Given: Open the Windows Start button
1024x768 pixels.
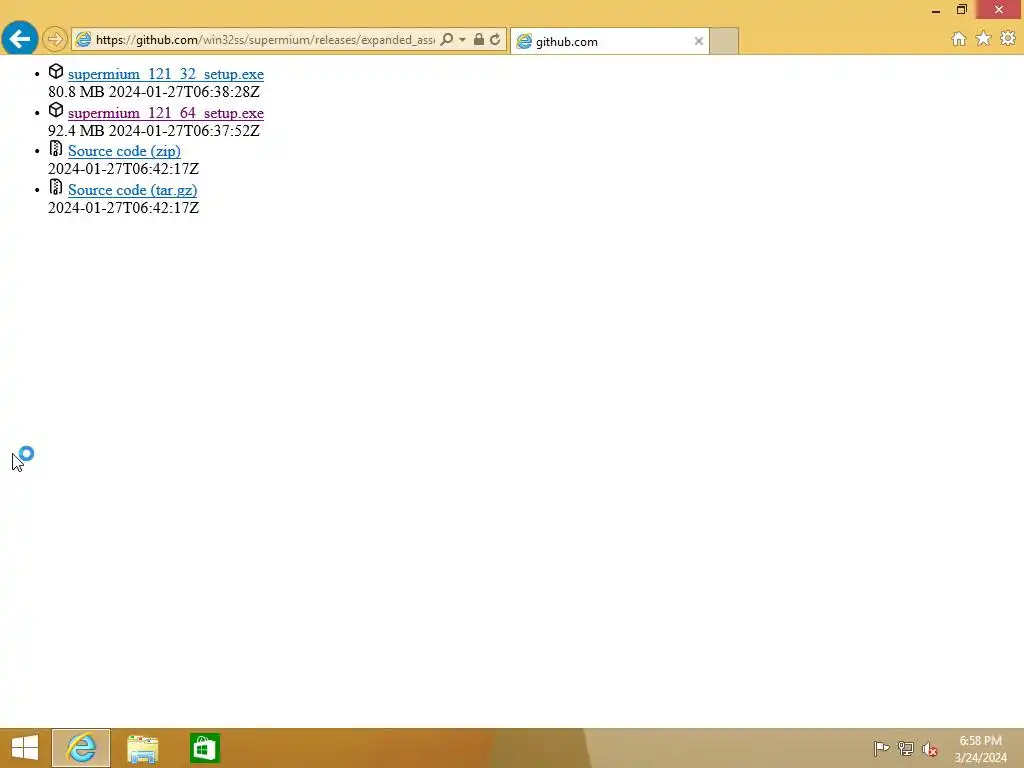Looking at the screenshot, I should tap(25, 748).
